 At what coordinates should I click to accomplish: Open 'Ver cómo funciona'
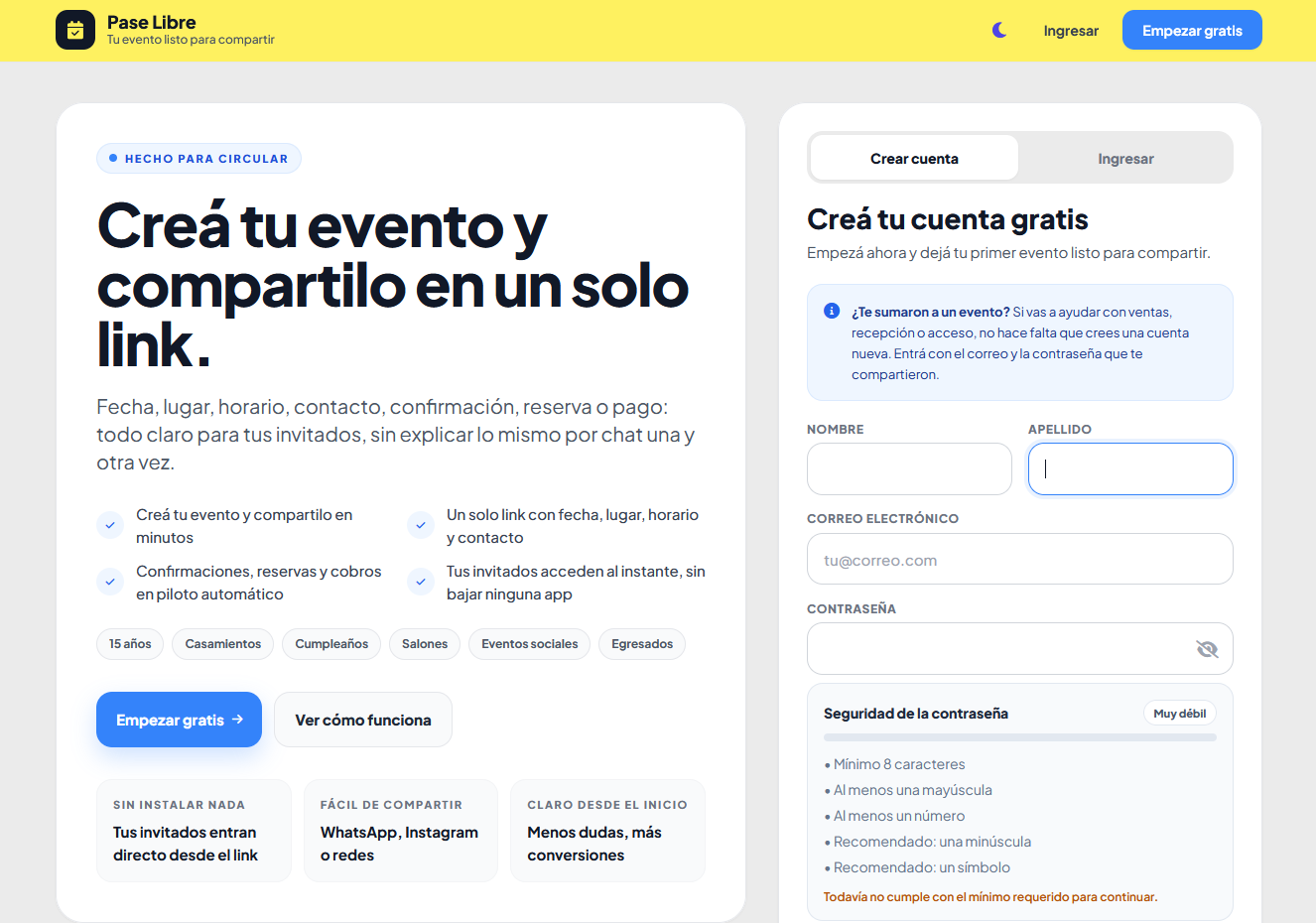click(x=363, y=720)
